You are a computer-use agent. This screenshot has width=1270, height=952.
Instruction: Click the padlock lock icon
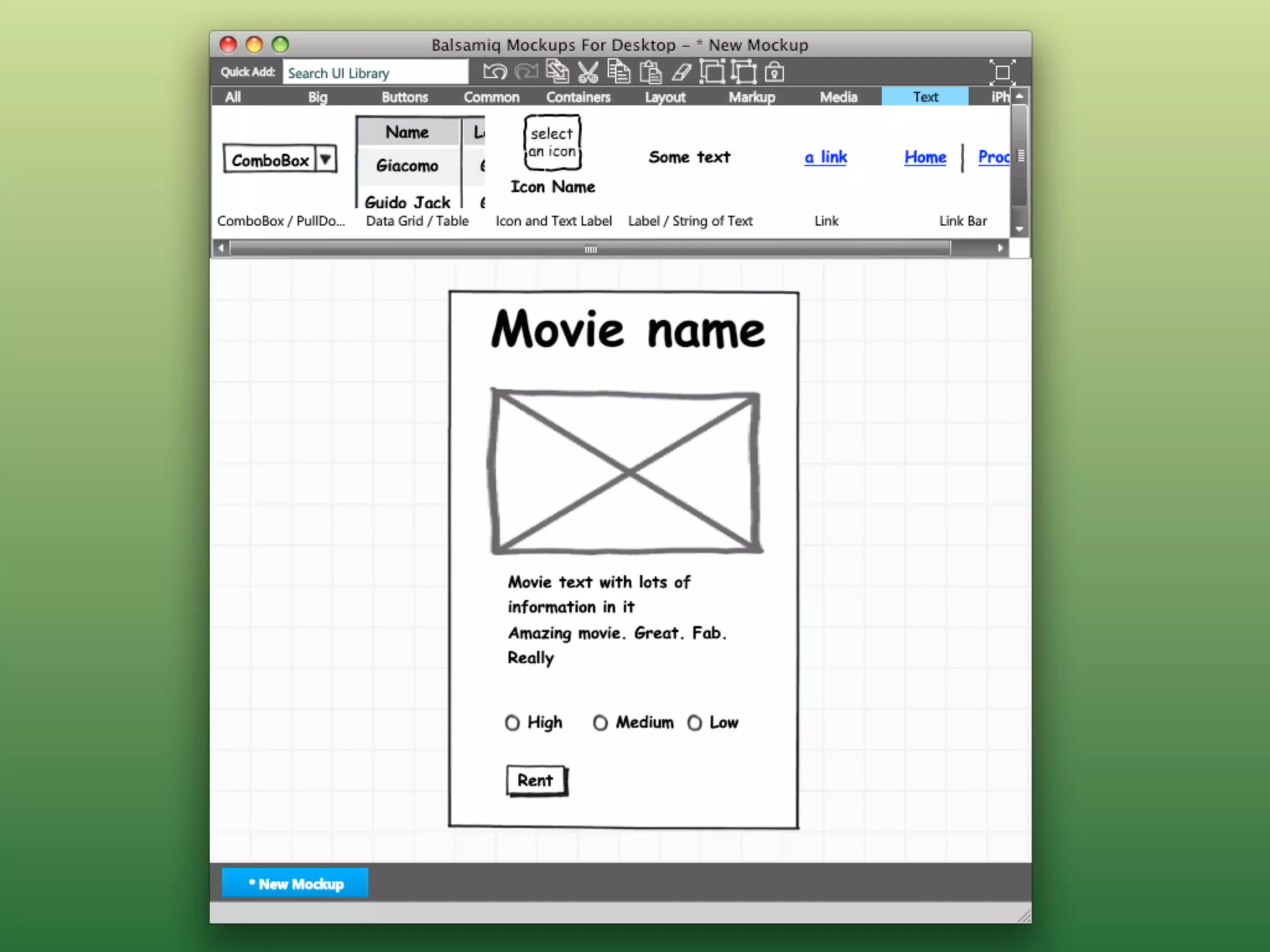point(774,73)
